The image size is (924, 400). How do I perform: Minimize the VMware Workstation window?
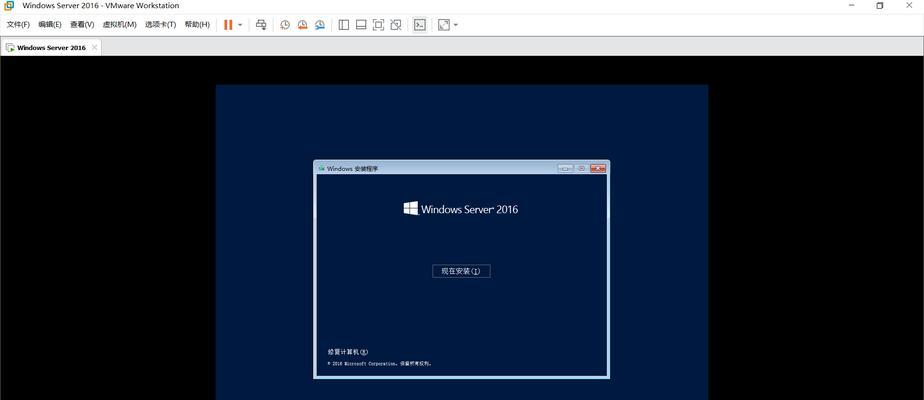852,5
